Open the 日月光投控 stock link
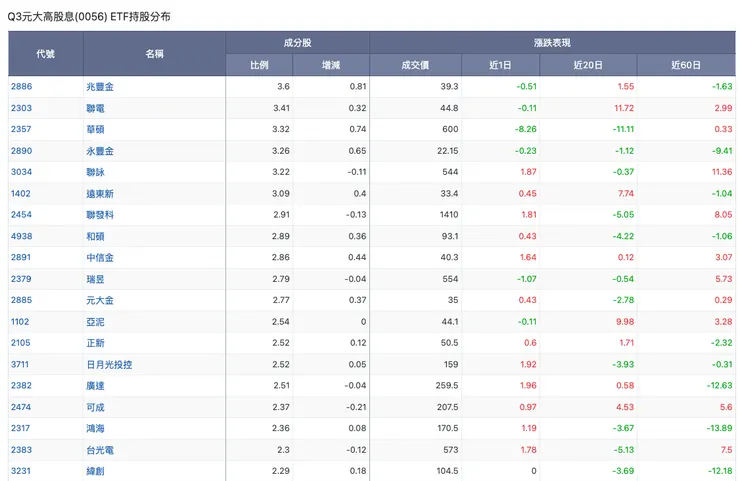The image size is (740, 481). click(x=109, y=365)
